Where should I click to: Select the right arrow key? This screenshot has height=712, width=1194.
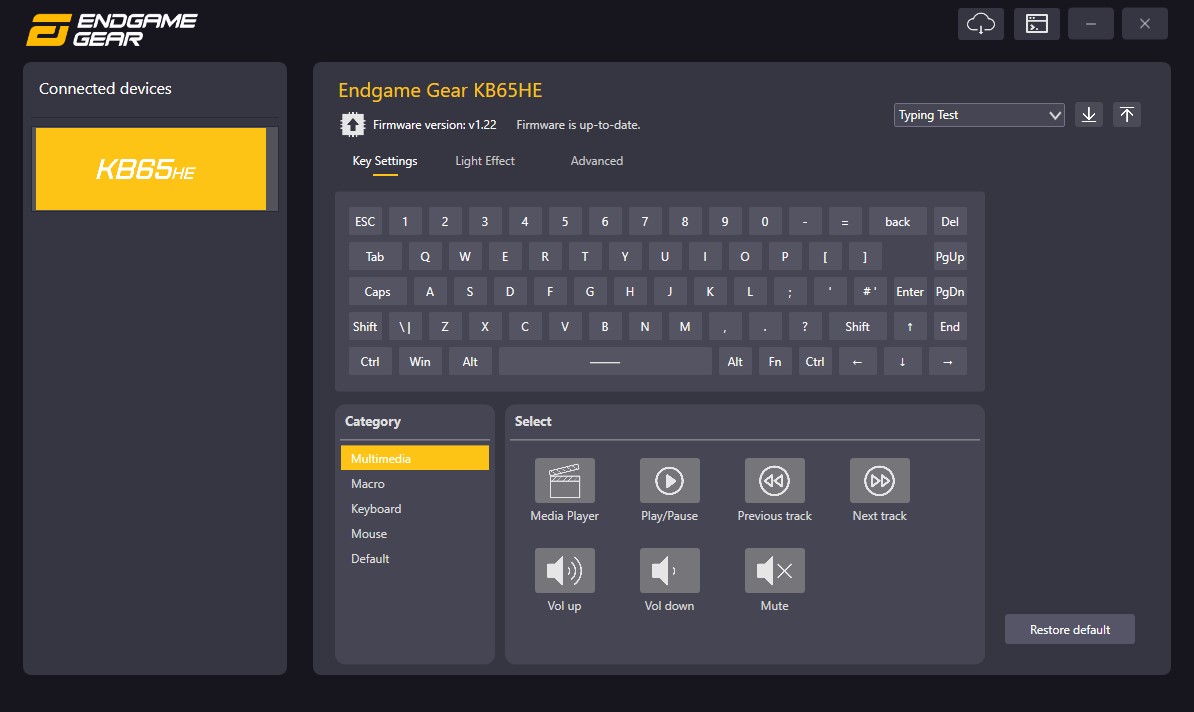(947, 362)
